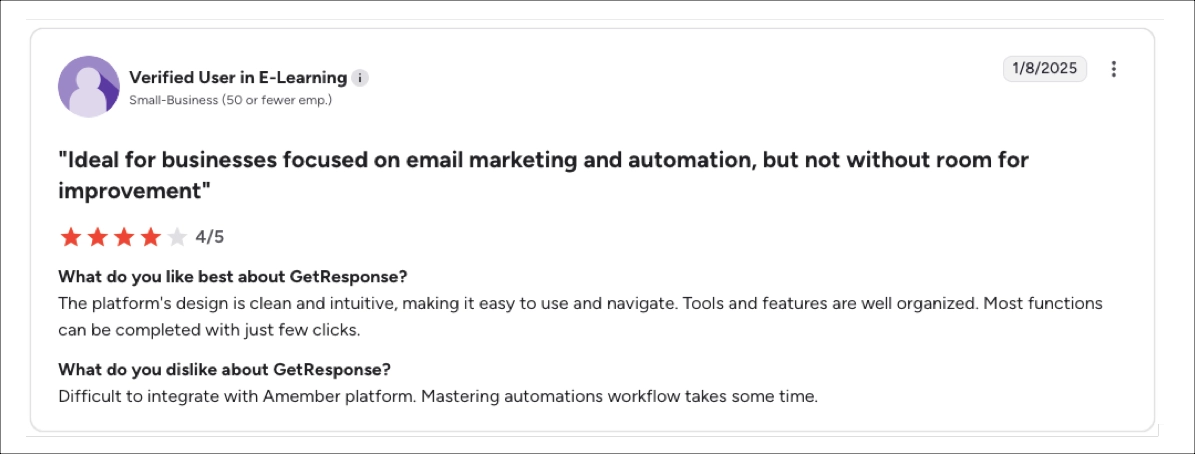Click the purple reviewer avatar
1195x454 pixels.
point(89,87)
